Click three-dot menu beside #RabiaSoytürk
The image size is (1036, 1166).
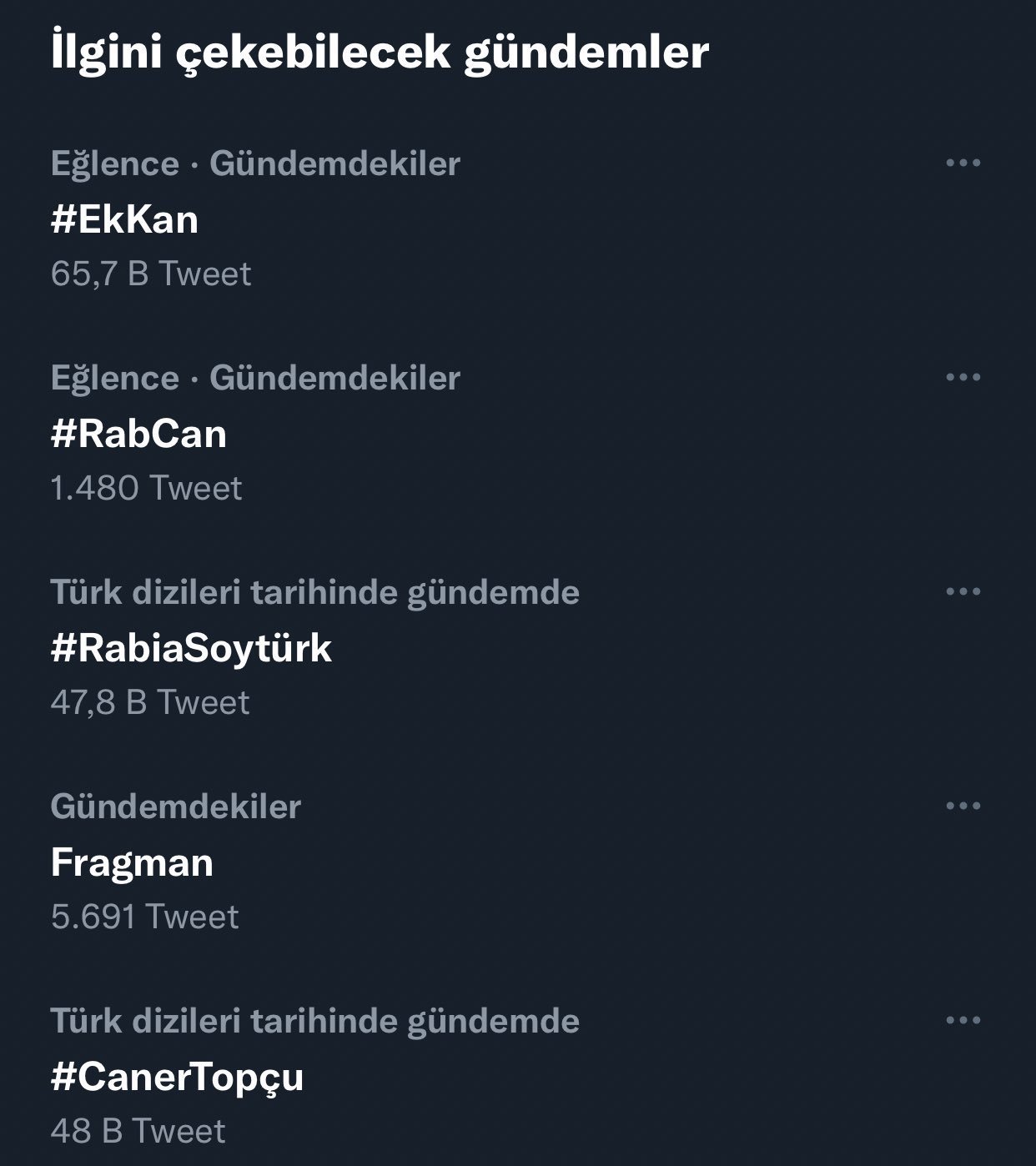[x=963, y=591]
